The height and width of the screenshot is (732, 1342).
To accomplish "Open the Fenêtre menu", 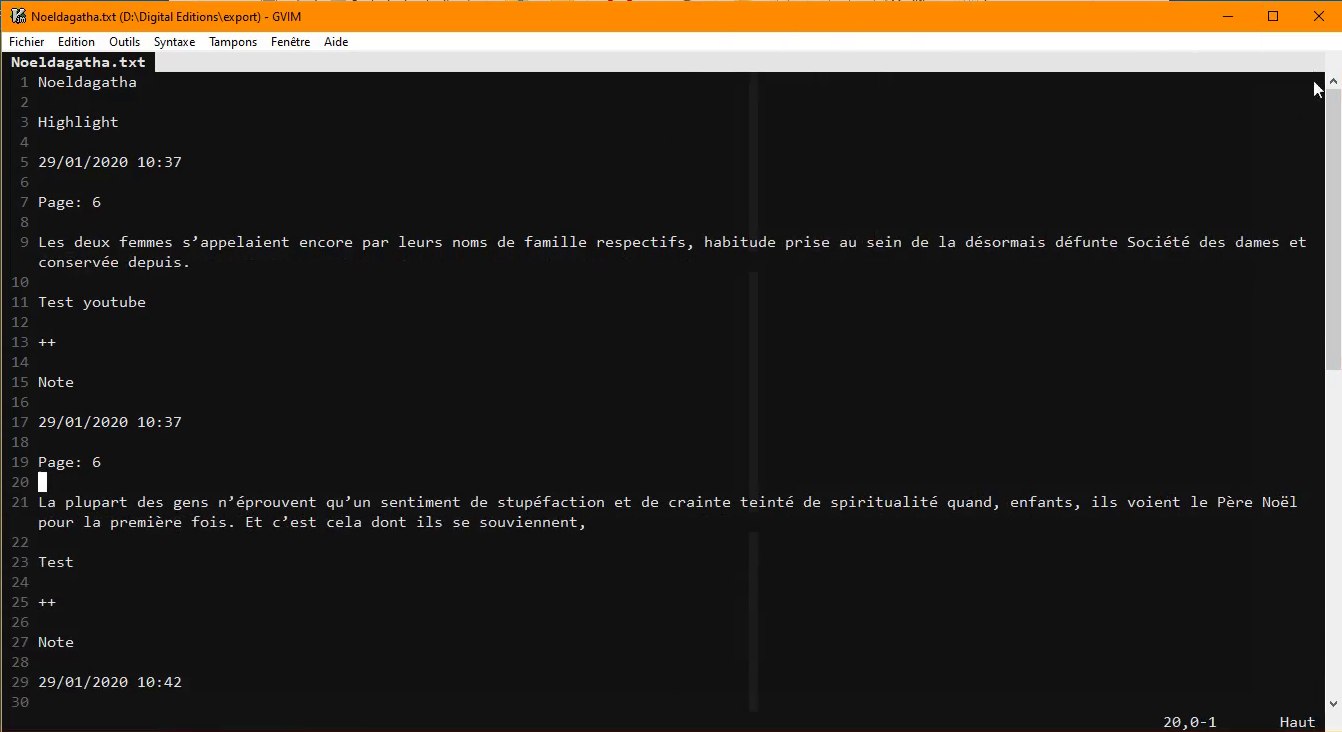I will [x=290, y=42].
